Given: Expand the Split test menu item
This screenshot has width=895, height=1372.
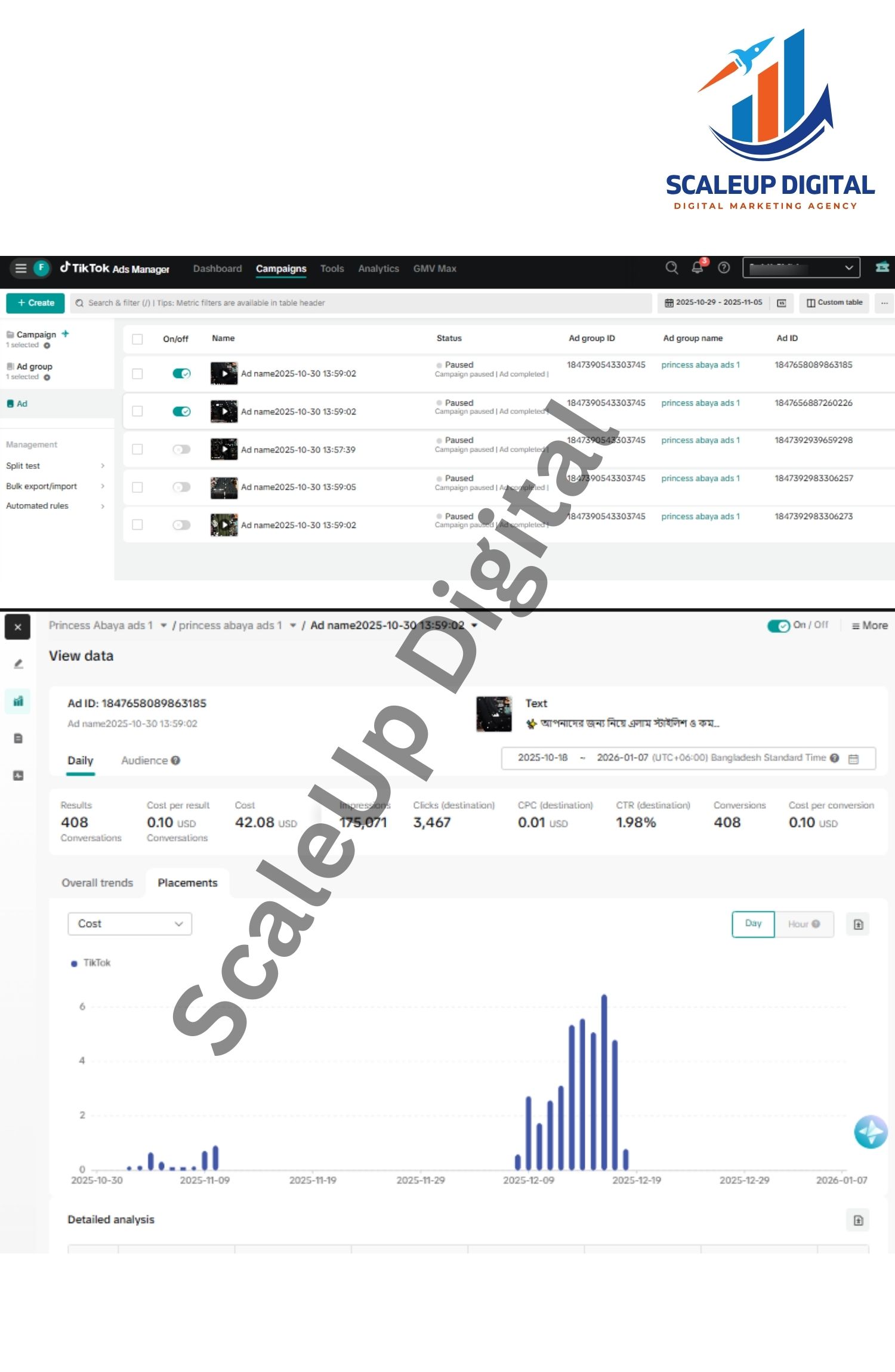Looking at the screenshot, I should click(55, 466).
